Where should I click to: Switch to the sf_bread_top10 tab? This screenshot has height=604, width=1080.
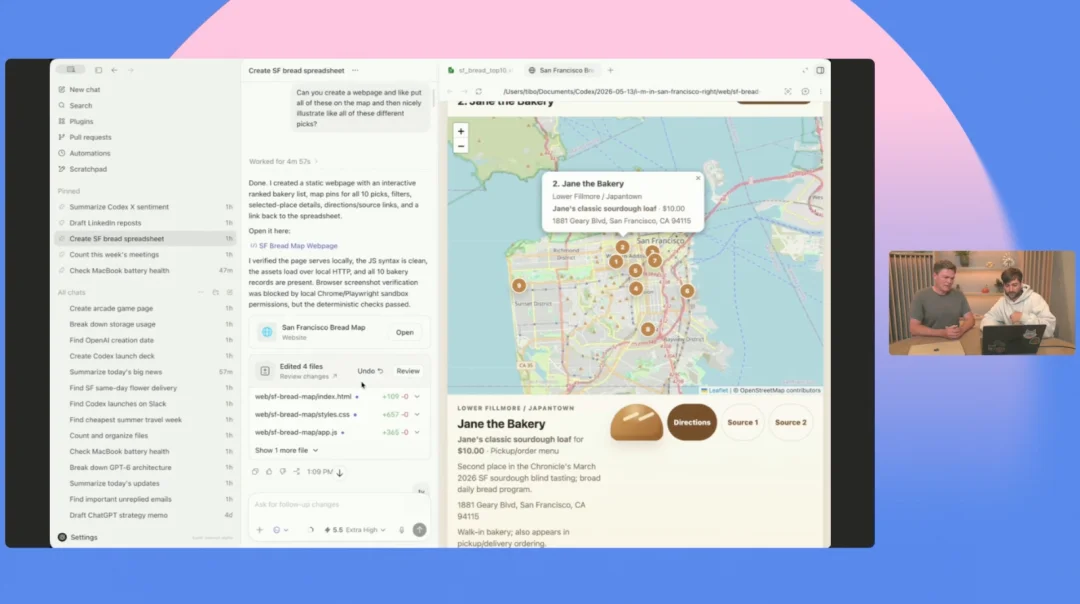pyautogui.click(x=481, y=70)
